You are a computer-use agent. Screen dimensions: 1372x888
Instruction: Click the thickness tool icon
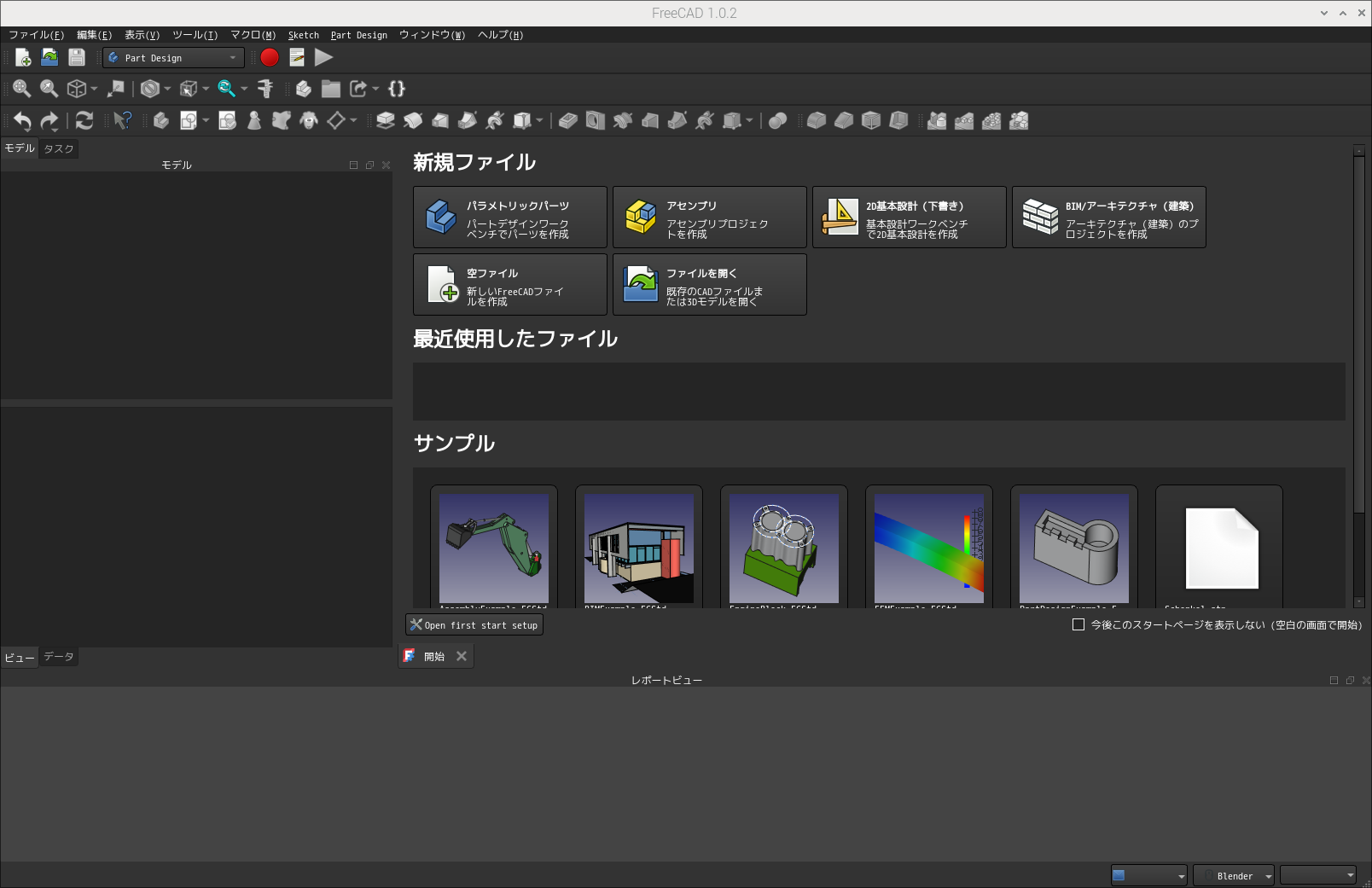coord(898,121)
